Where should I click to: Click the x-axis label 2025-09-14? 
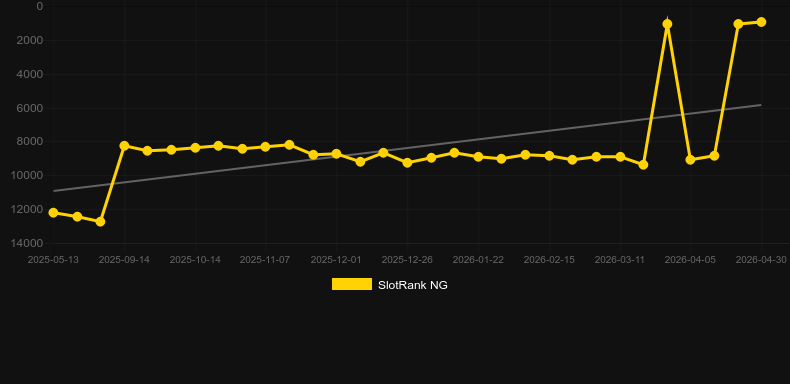click(x=124, y=260)
